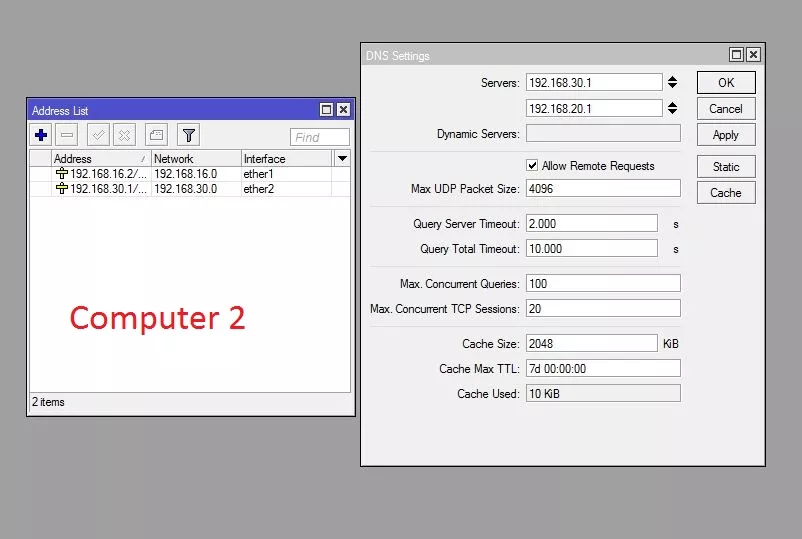Close the DNS Settings window
This screenshot has width=802, height=539.
(753, 55)
